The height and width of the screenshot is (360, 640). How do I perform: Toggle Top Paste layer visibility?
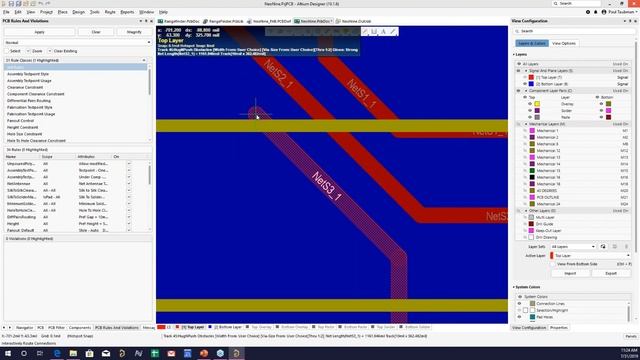pyautogui.click(x=530, y=117)
